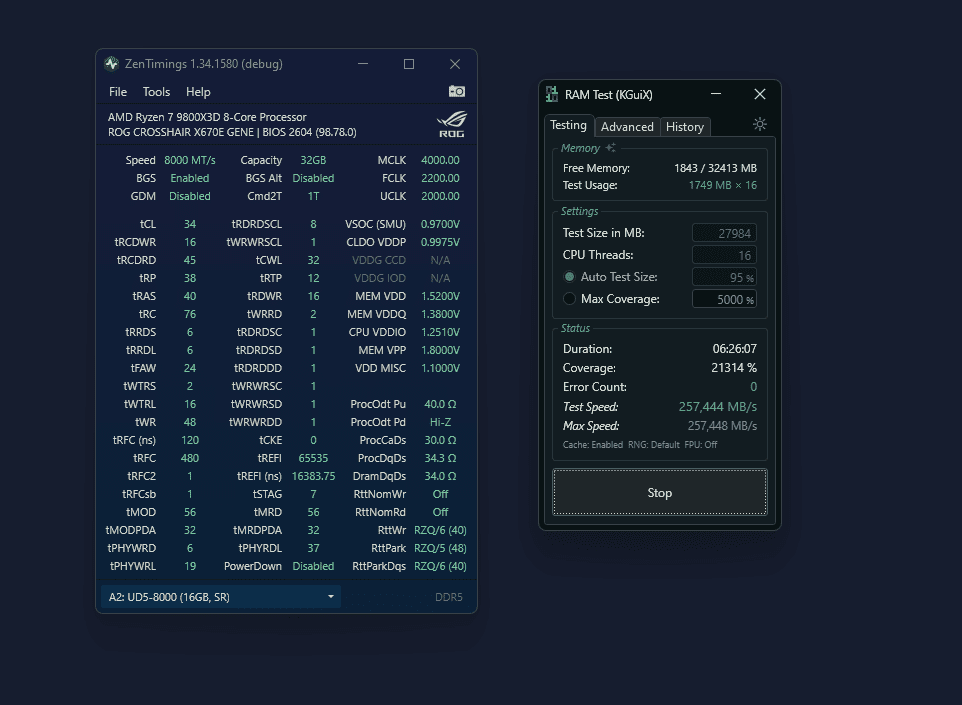Stop the running RAM test
The height and width of the screenshot is (705, 962).
tap(660, 493)
